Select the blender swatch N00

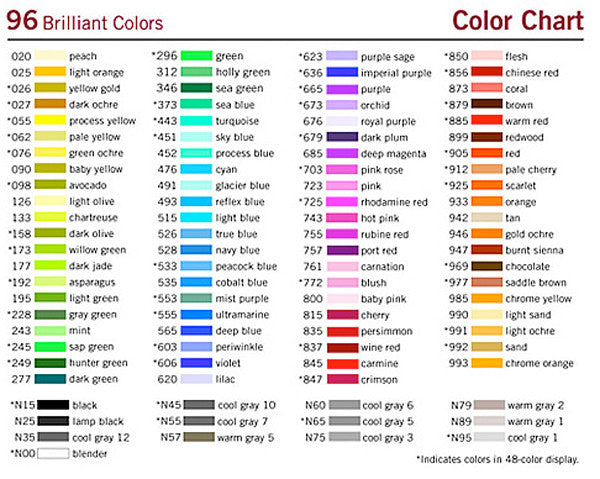click(53, 453)
